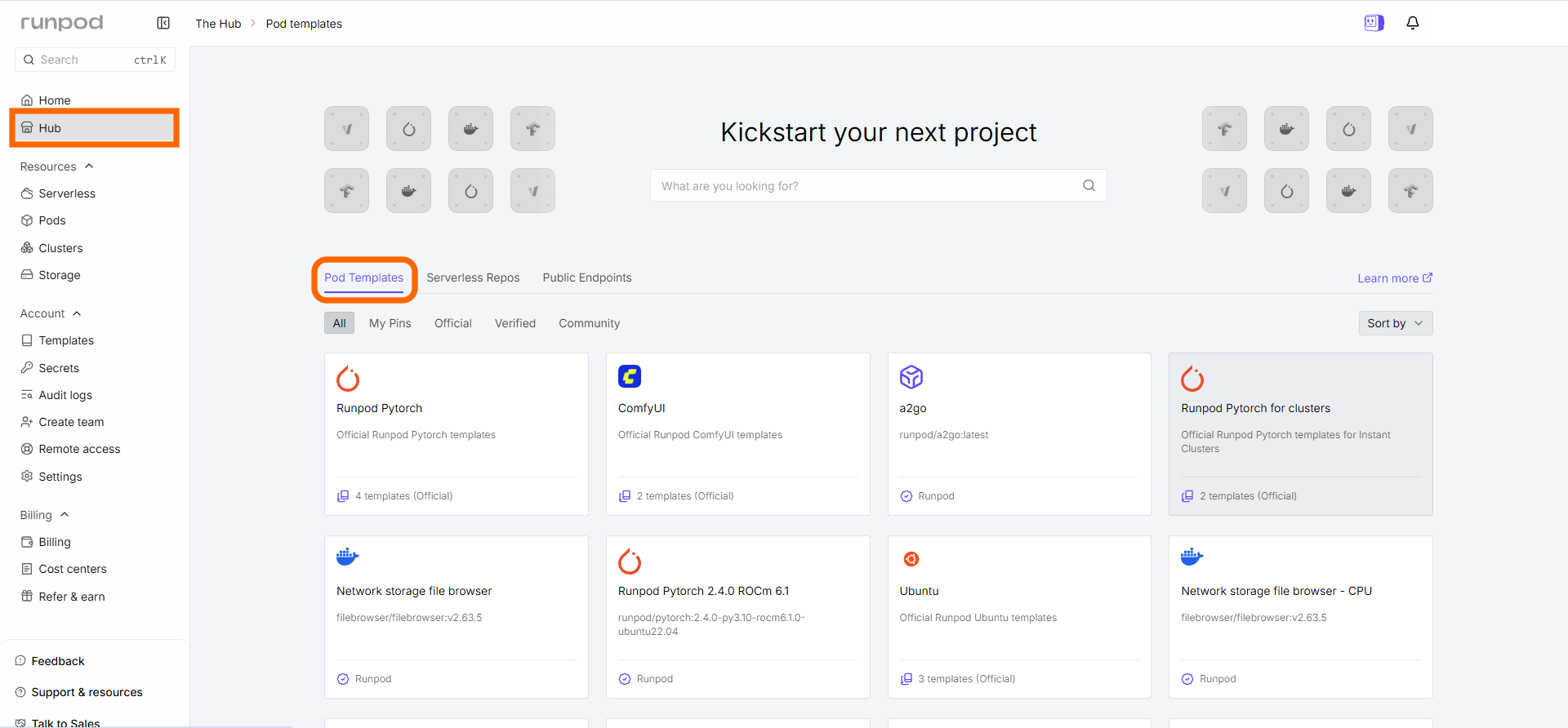The width and height of the screenshot is (1568, 728).
Task: Switch to the Serverless Repos tab
Action: [x=473, y=277]
